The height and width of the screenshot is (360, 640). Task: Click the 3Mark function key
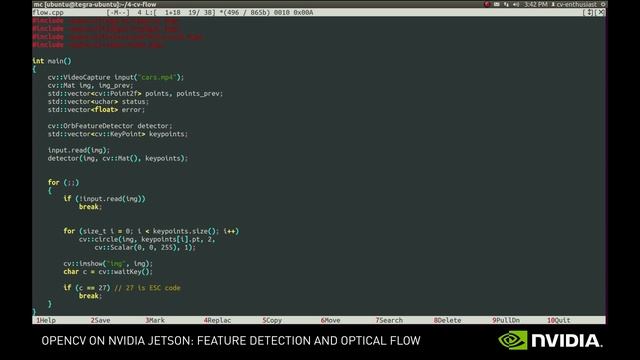point(155,320)
